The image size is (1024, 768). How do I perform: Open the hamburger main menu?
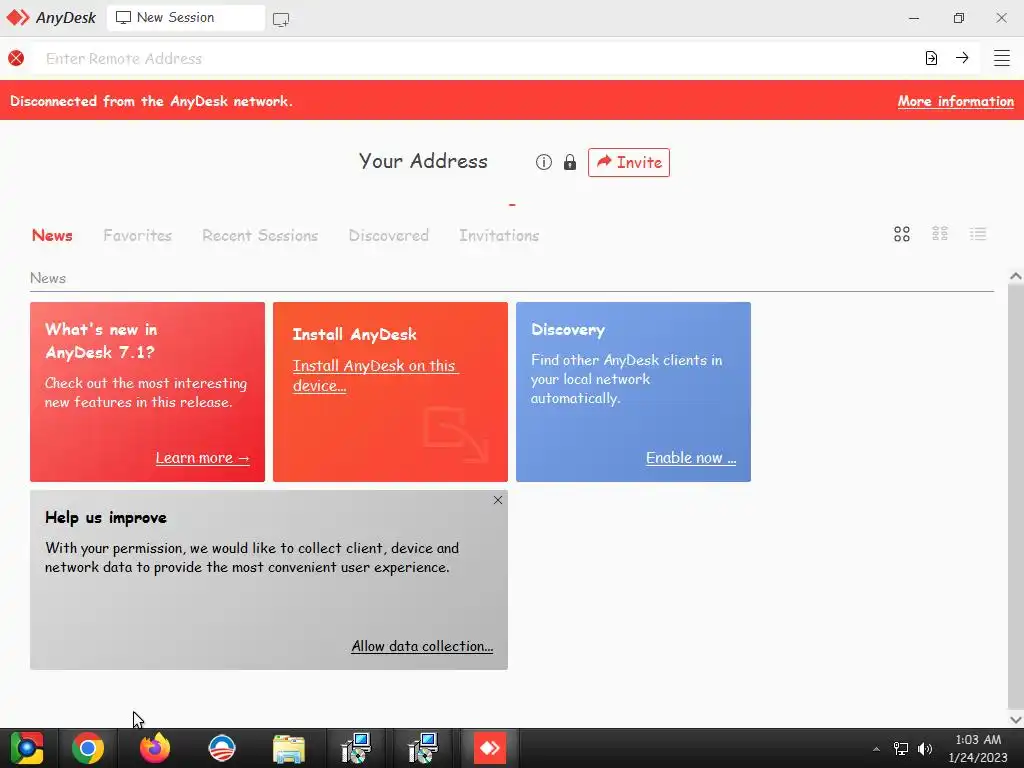1002,58
